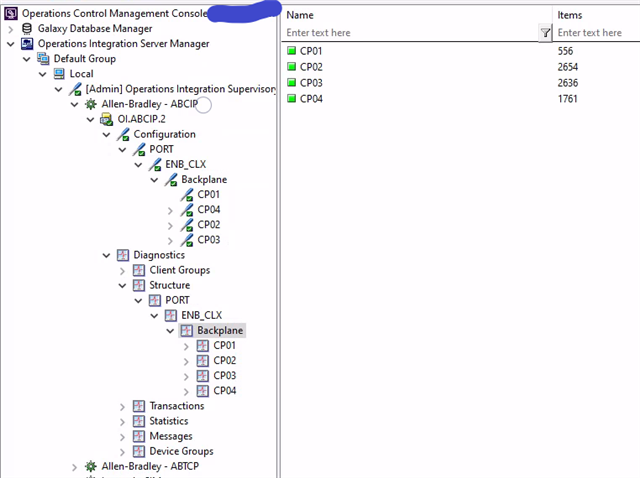Click the Messages diagnostics icon
Image resolution: width=640 pixels, height=478 pixels.
[139, 436]
